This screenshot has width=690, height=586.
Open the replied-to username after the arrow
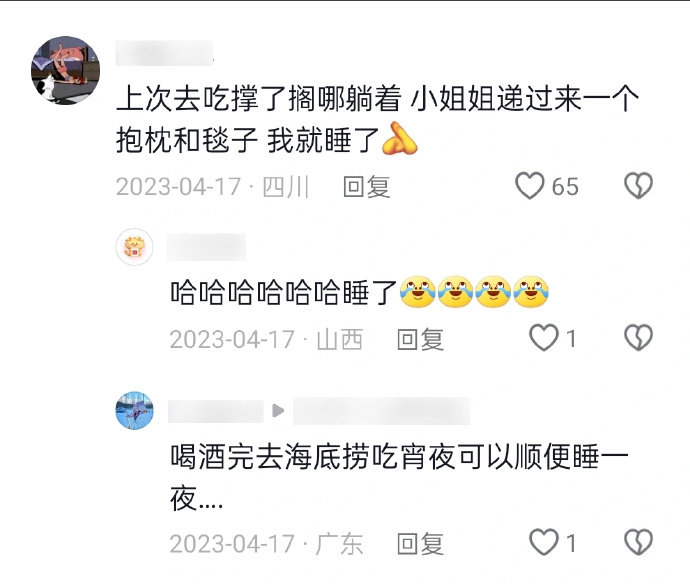tap(382, 411)
